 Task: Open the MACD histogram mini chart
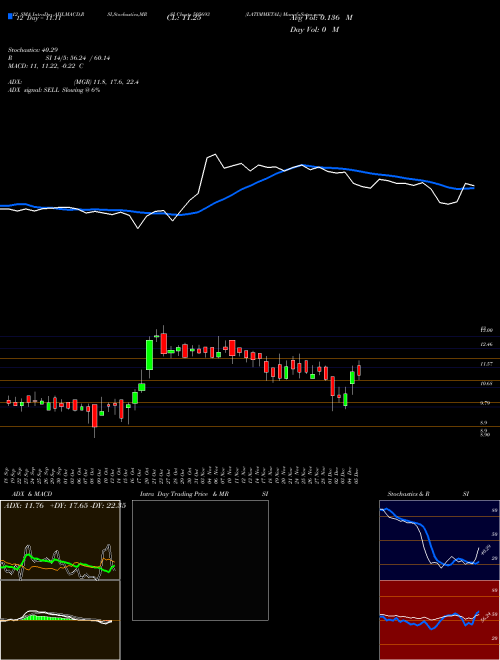60,620
